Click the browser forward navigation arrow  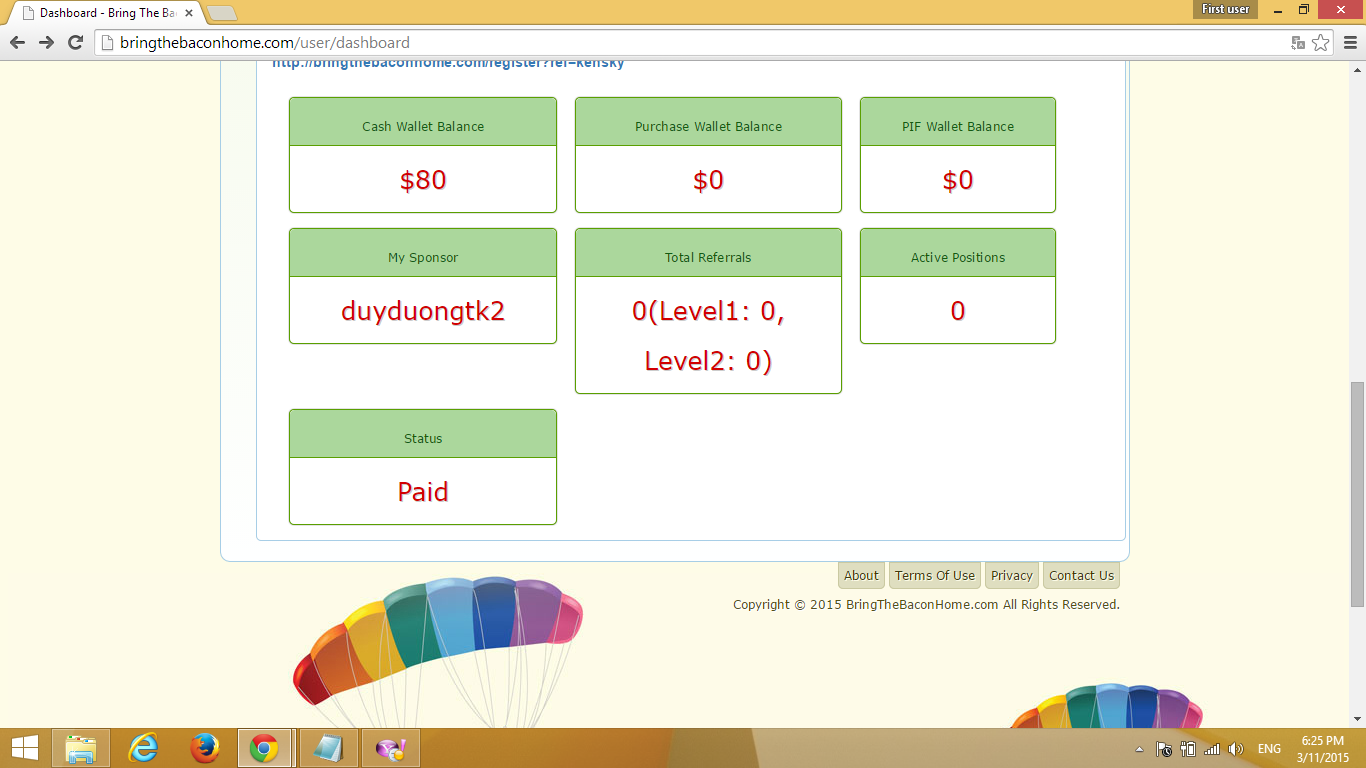click(44, 44)
